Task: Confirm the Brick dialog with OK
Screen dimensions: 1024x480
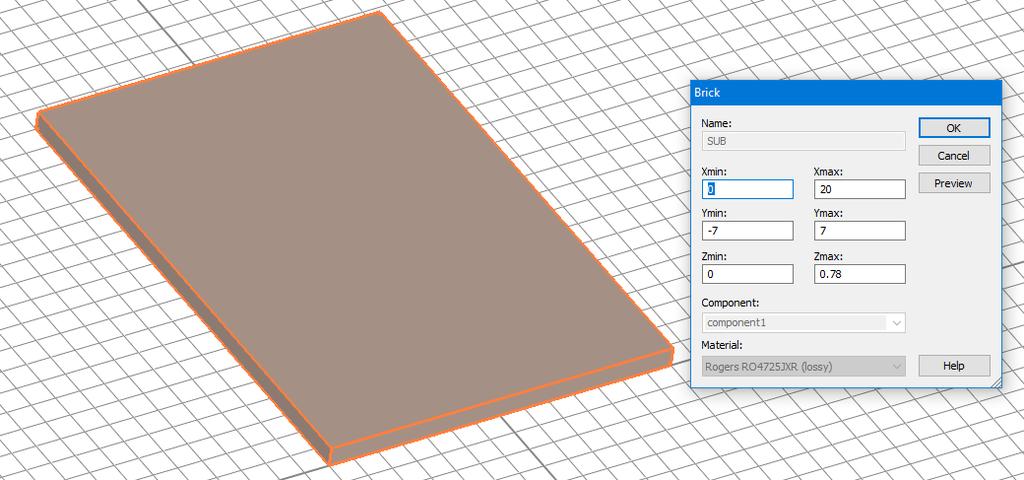Action: pos(953,128)
